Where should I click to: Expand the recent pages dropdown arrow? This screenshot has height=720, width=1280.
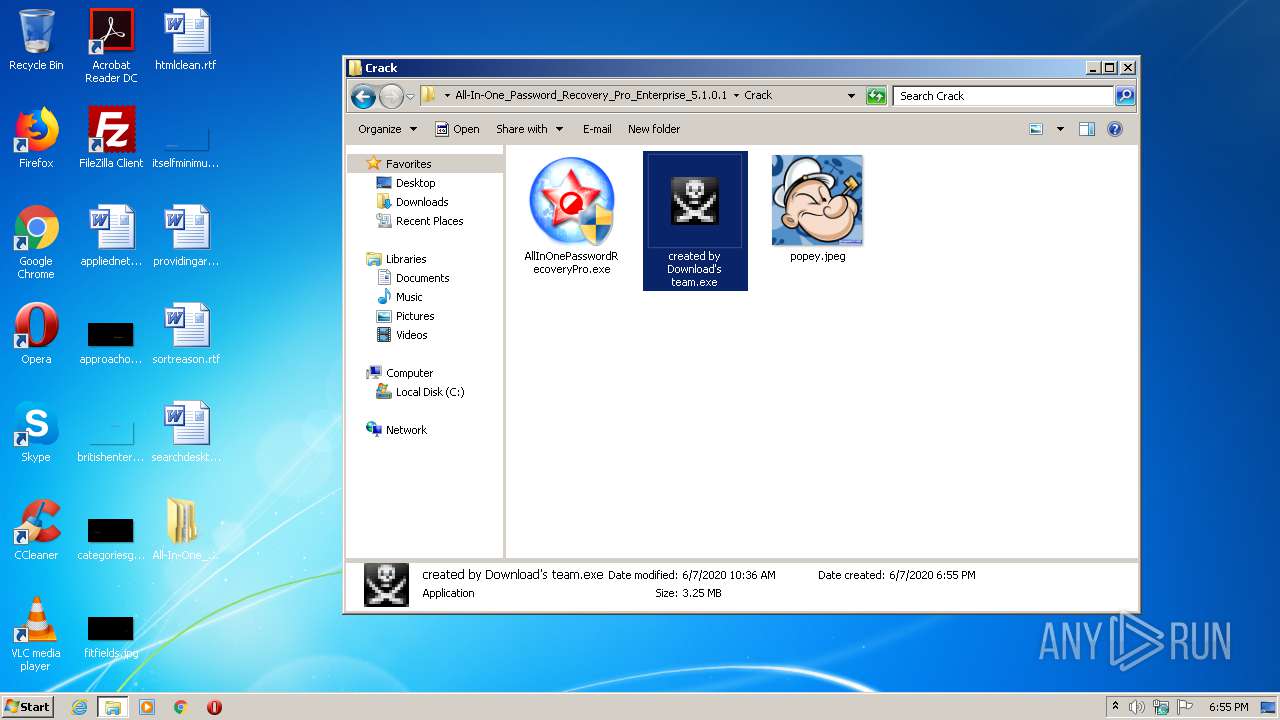(410, 97)
